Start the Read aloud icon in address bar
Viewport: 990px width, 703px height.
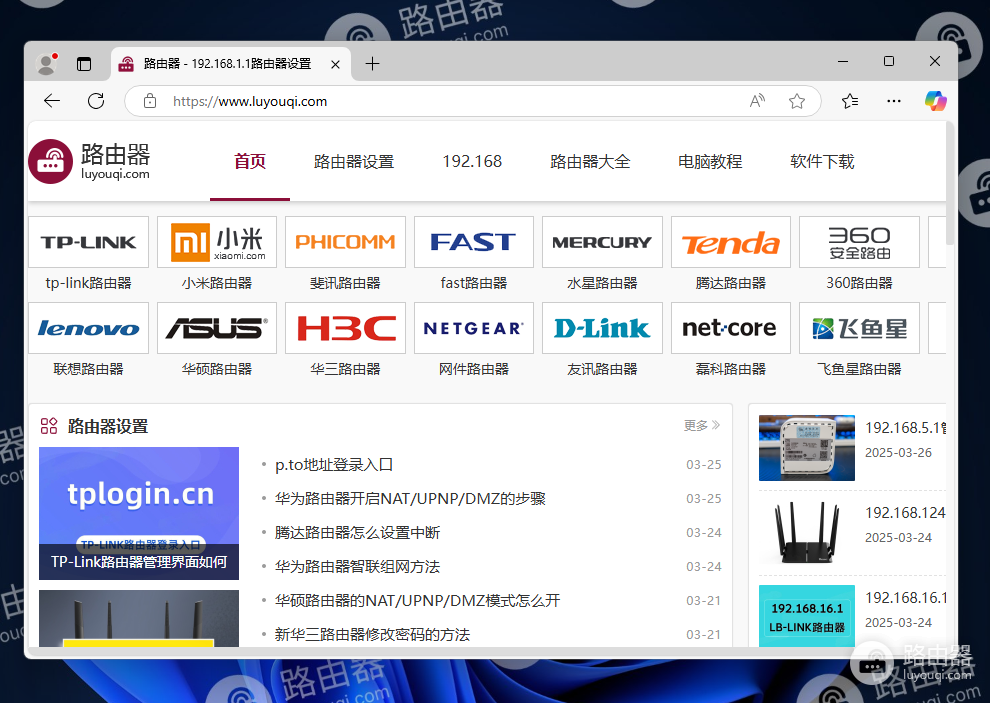click(x=757, y=101)
